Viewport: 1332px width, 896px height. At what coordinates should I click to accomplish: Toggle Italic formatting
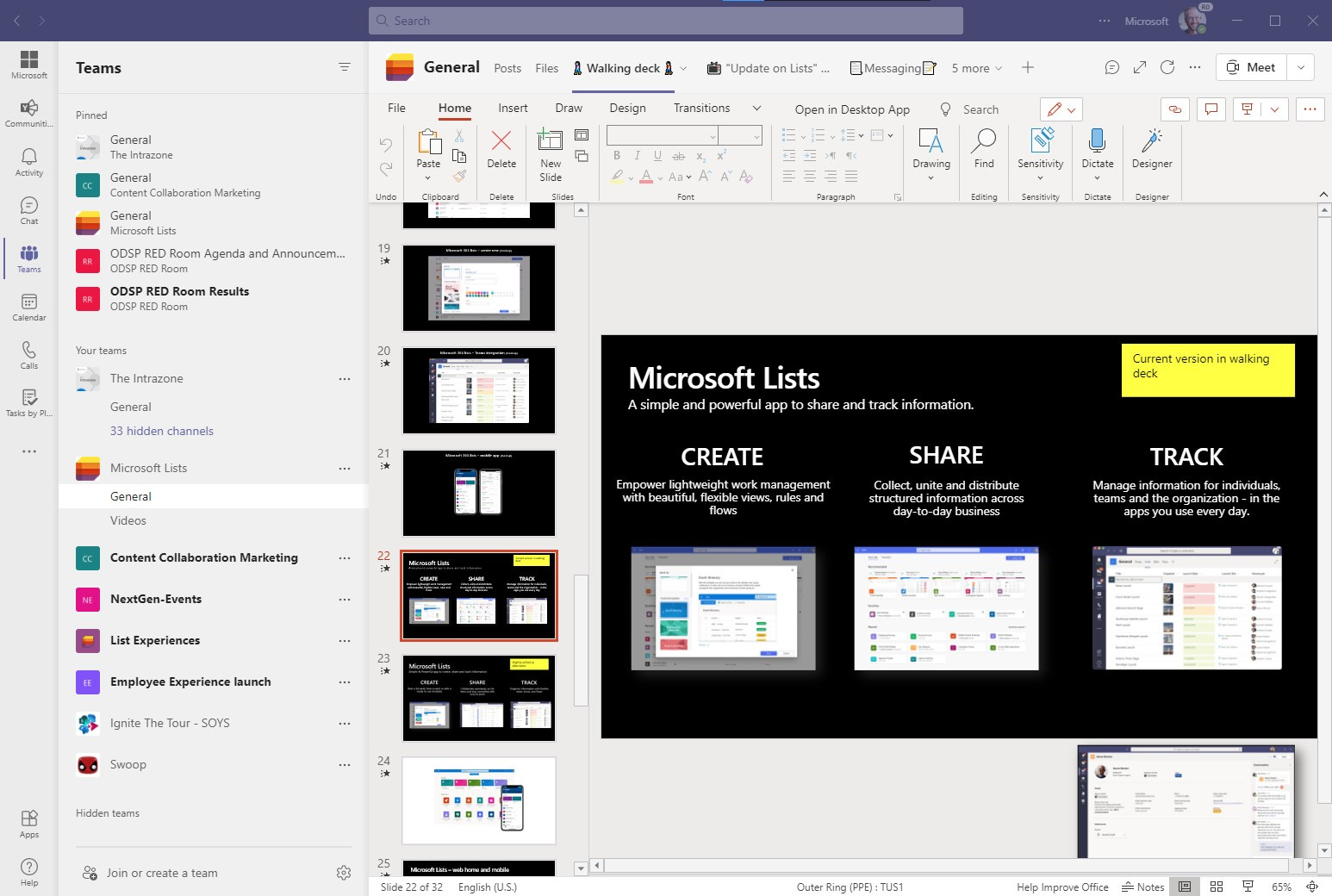point(638,156)
